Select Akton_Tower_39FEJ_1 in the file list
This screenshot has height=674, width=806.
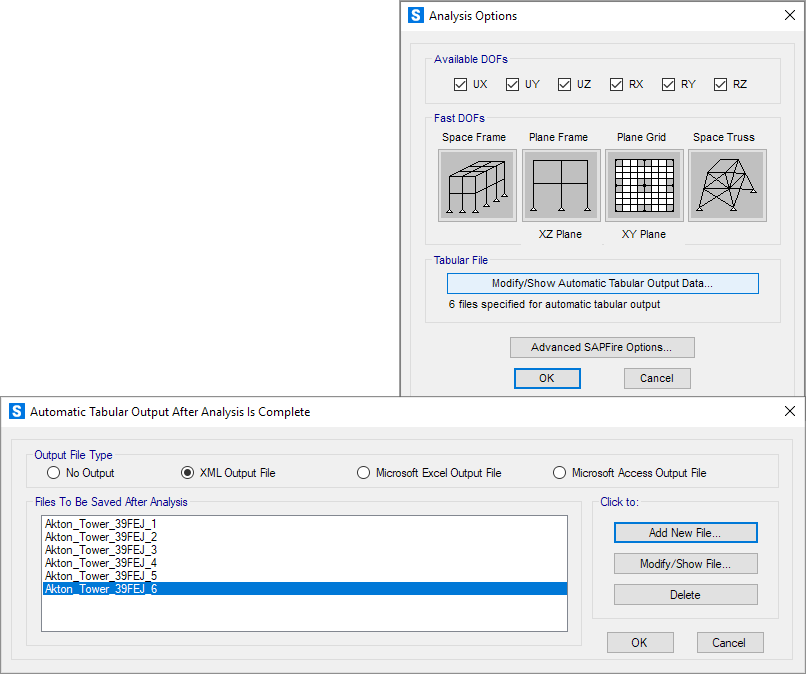101,524
